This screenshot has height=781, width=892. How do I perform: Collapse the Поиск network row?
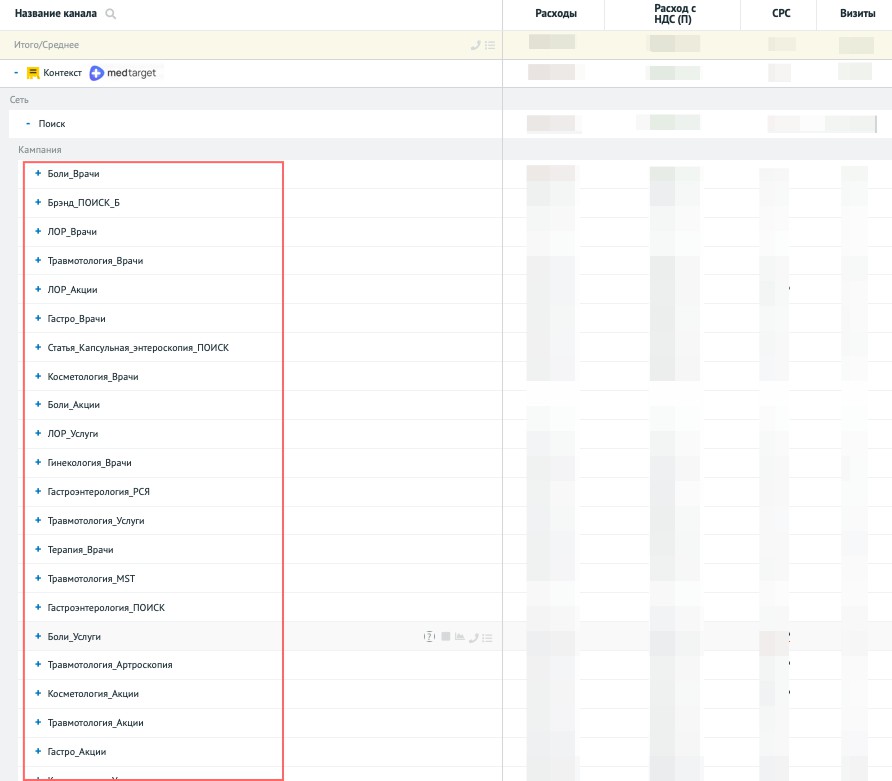[28, 123]
